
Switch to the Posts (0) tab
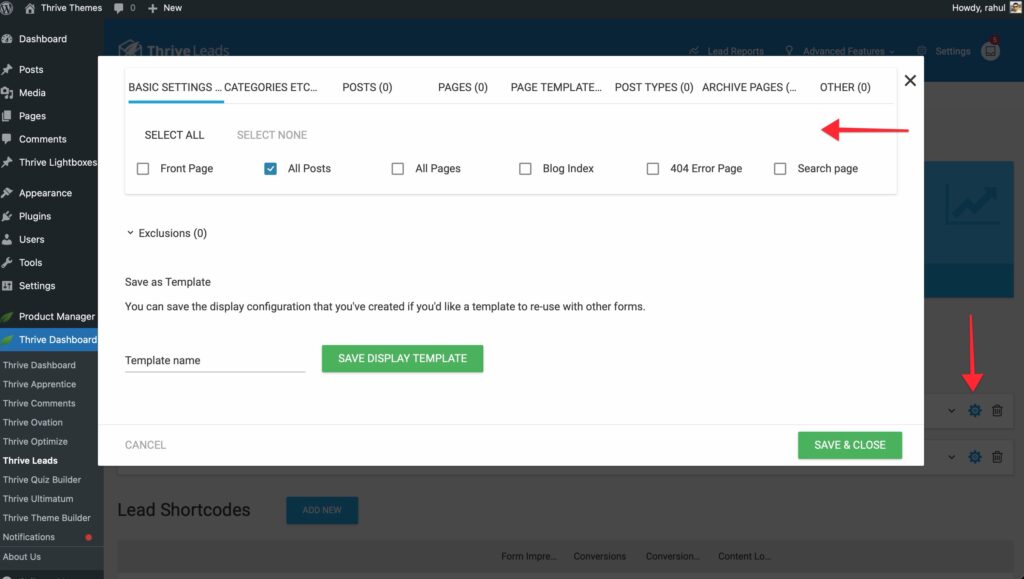tap(367, 87)
